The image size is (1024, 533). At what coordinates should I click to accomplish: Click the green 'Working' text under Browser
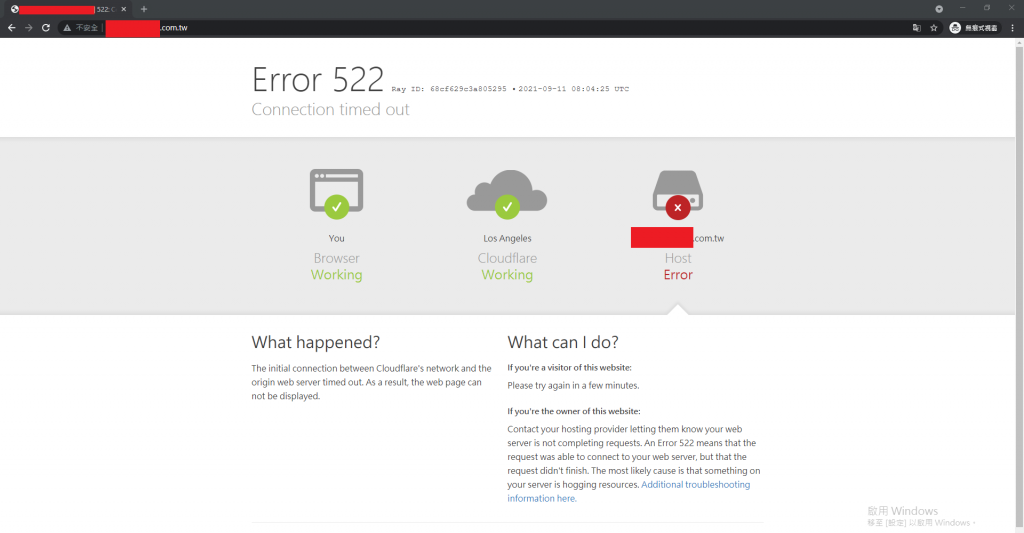[x=336, y=275]
